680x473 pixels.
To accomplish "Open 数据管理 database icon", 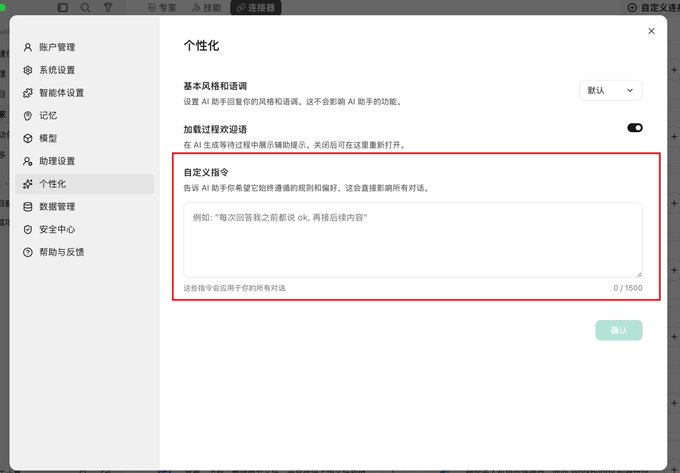I will click(x=28, y=206).
